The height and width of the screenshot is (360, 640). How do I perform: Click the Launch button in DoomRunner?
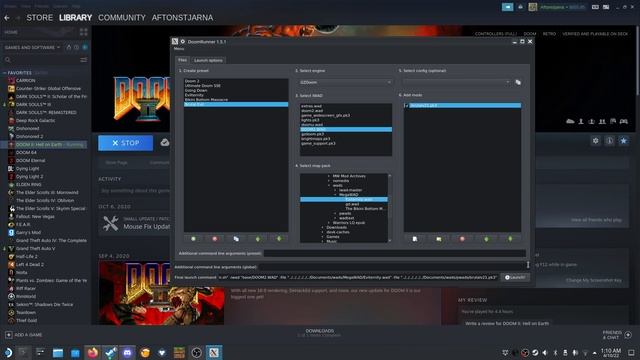[515, 277]
